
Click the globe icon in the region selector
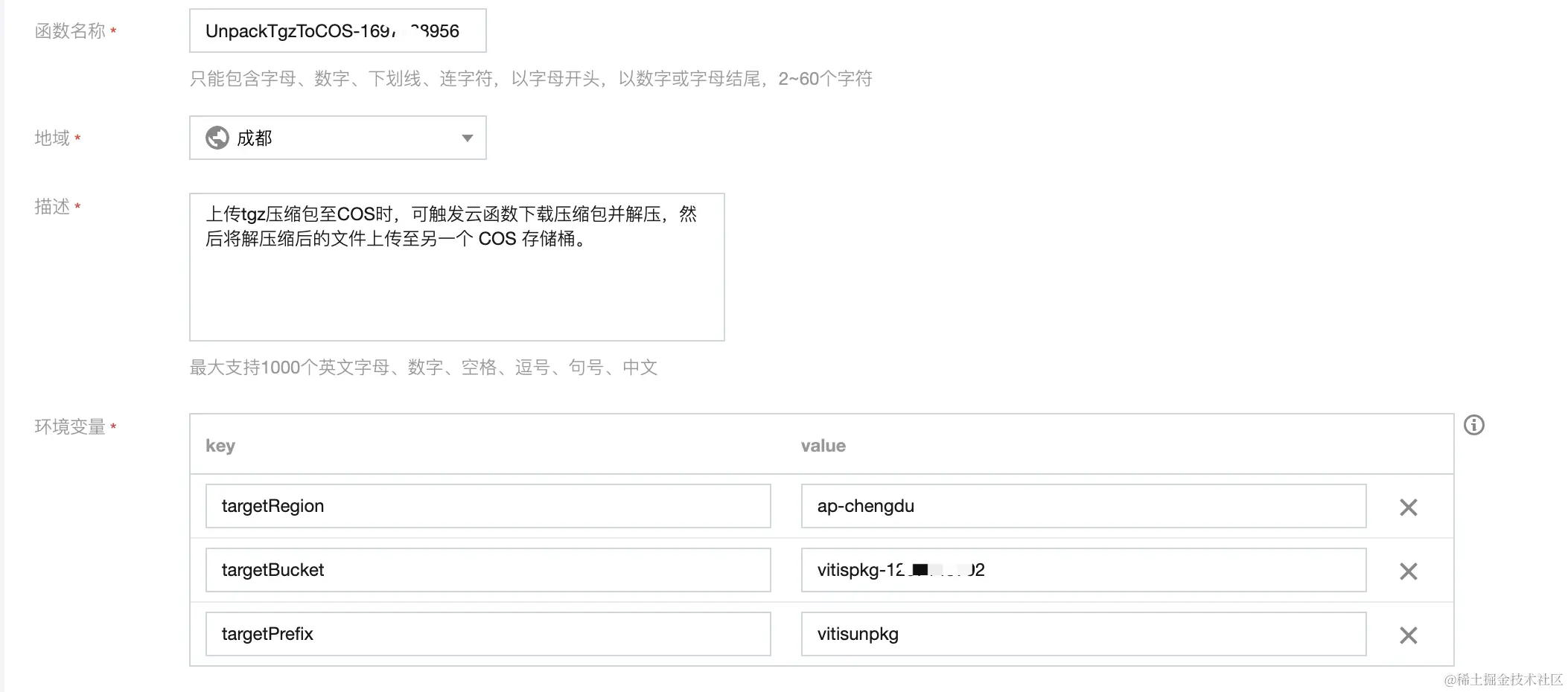216,138
